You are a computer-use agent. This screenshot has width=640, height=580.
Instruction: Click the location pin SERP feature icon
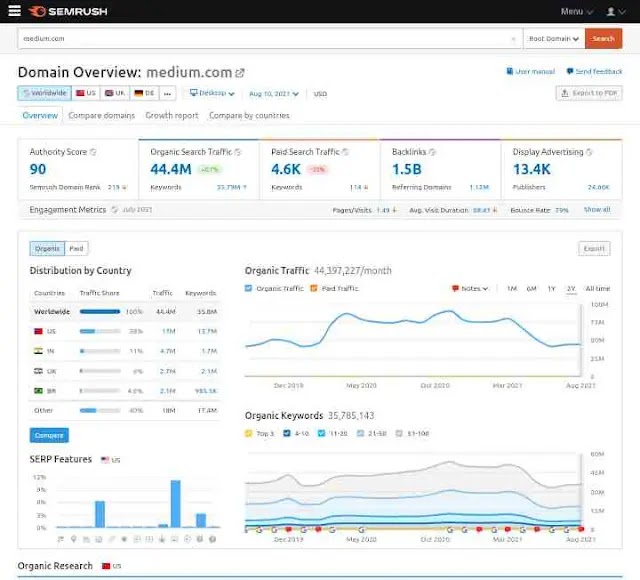point(73,539)
